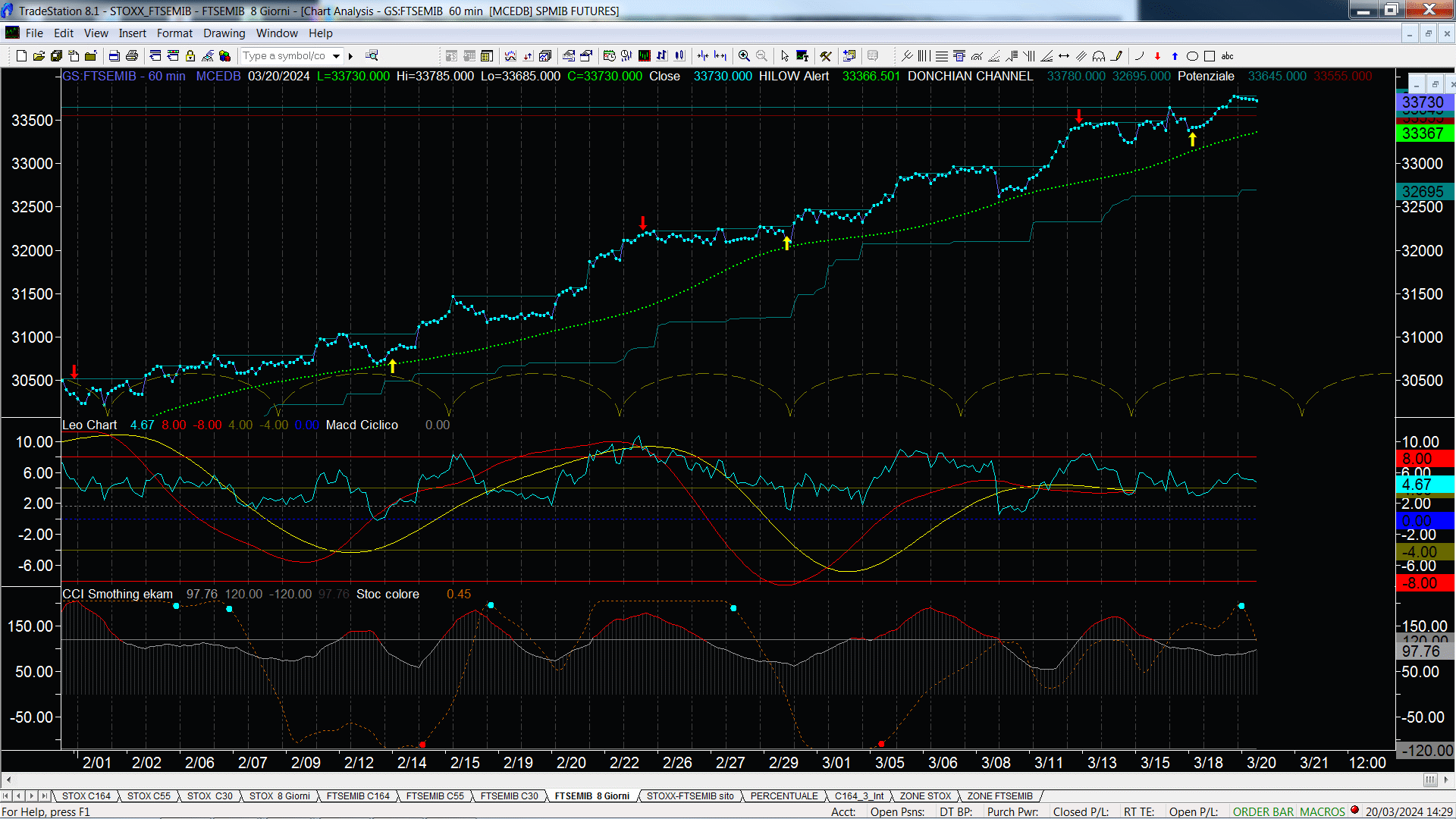
Task: Open the Insert menu
Action: coord(133,33)
